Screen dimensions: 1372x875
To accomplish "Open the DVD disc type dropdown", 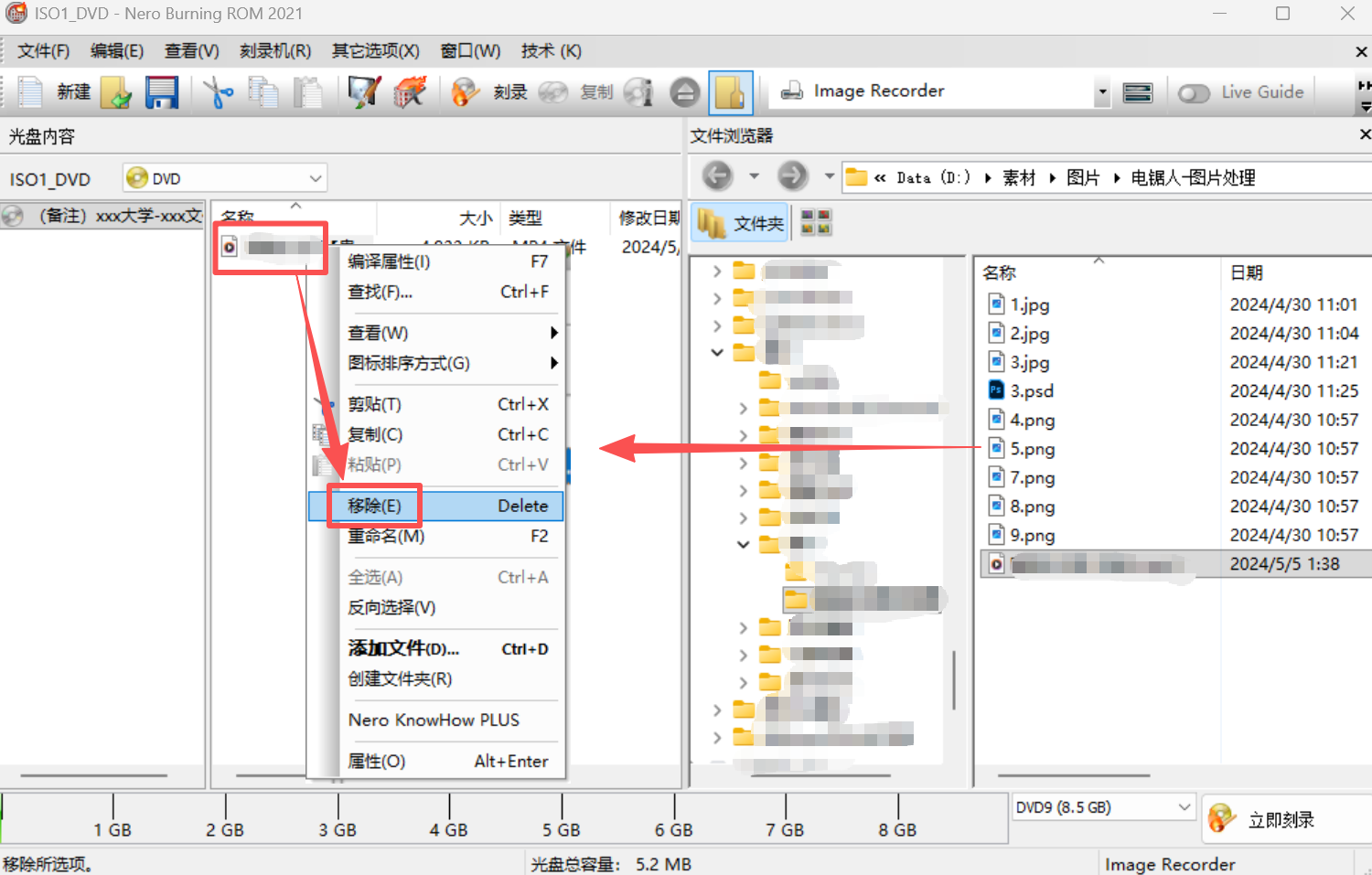I will coord(315,178).
